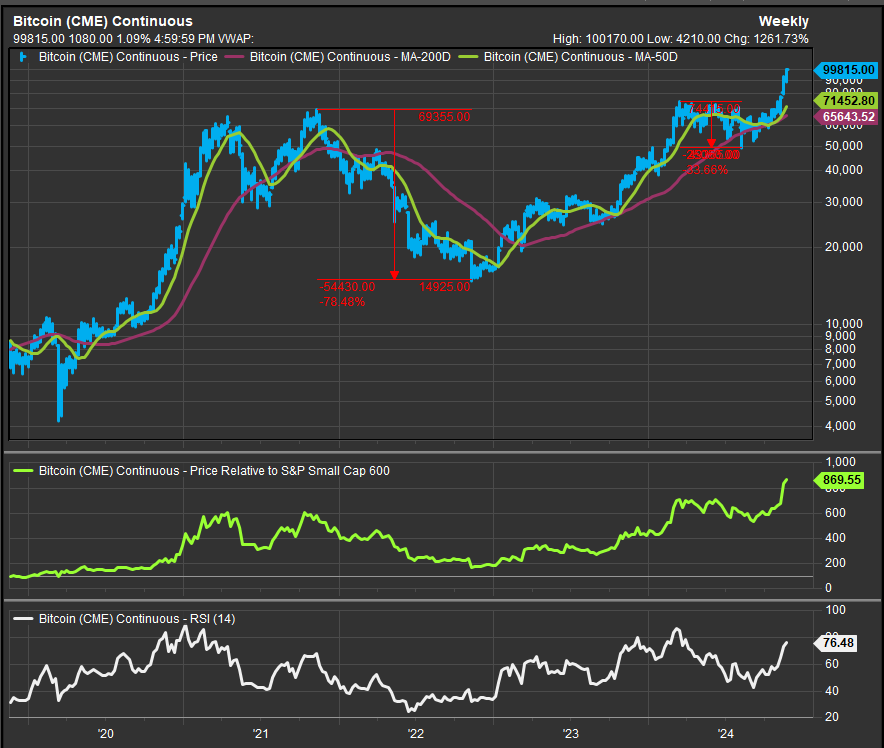Click the 'VWAP:' header text
Image resolution: width=884 pixels, height=748 pixels.
[236, 39]
